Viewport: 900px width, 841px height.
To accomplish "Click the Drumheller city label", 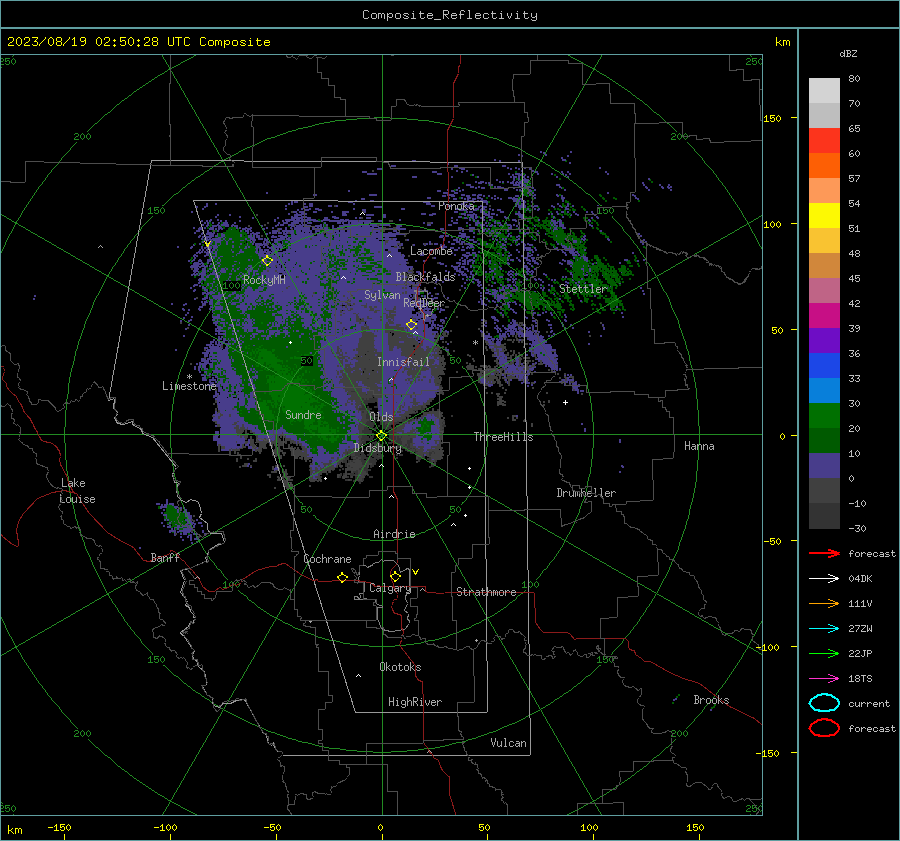I will (586, 493).
